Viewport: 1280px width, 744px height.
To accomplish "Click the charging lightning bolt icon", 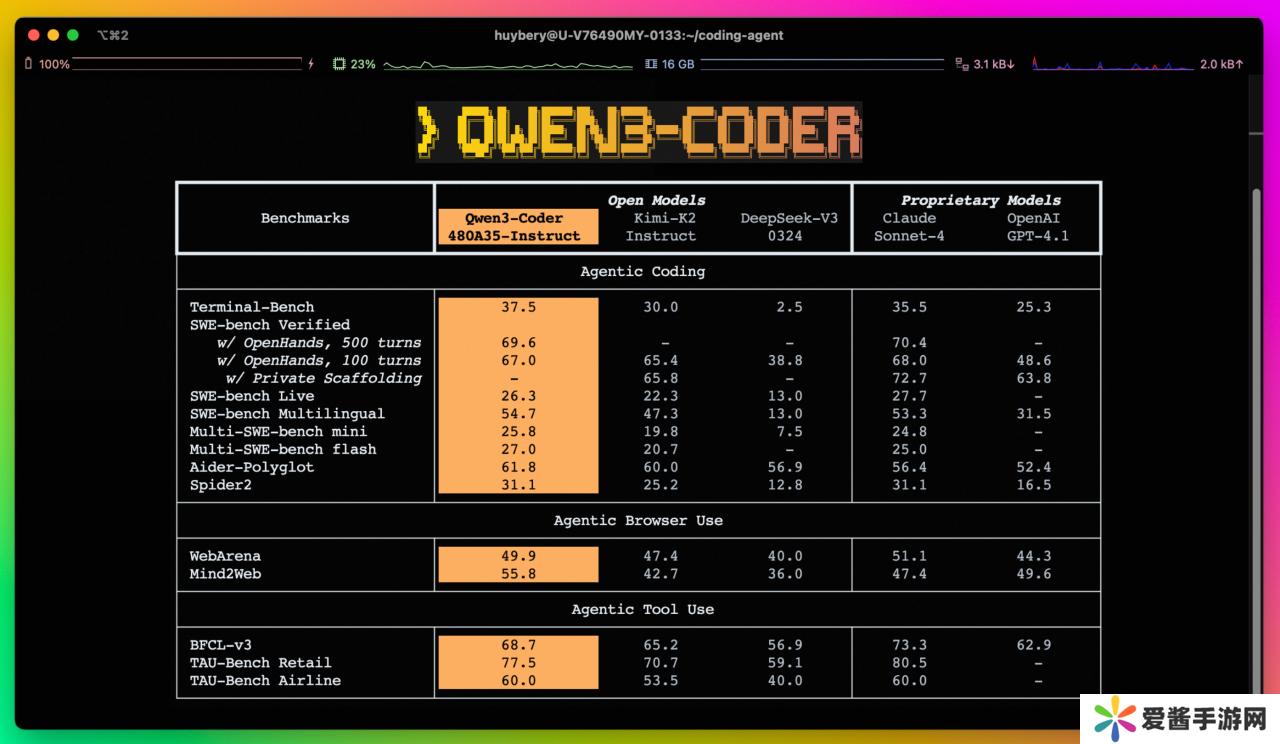I will pos(311,64).
